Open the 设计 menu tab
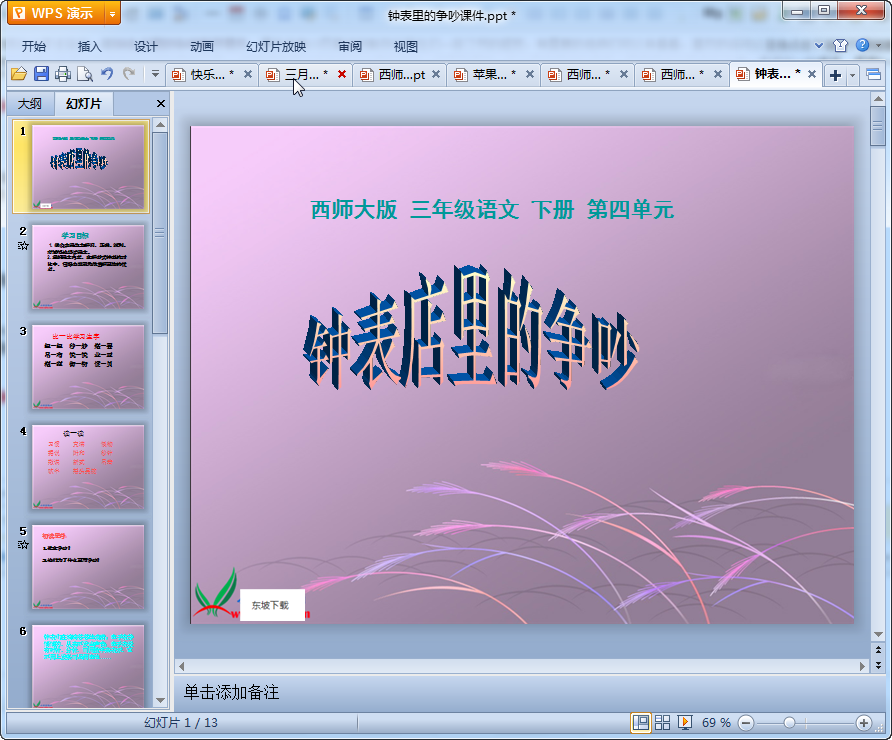Screen dimensions: 892x740 [x=146, y=47]
